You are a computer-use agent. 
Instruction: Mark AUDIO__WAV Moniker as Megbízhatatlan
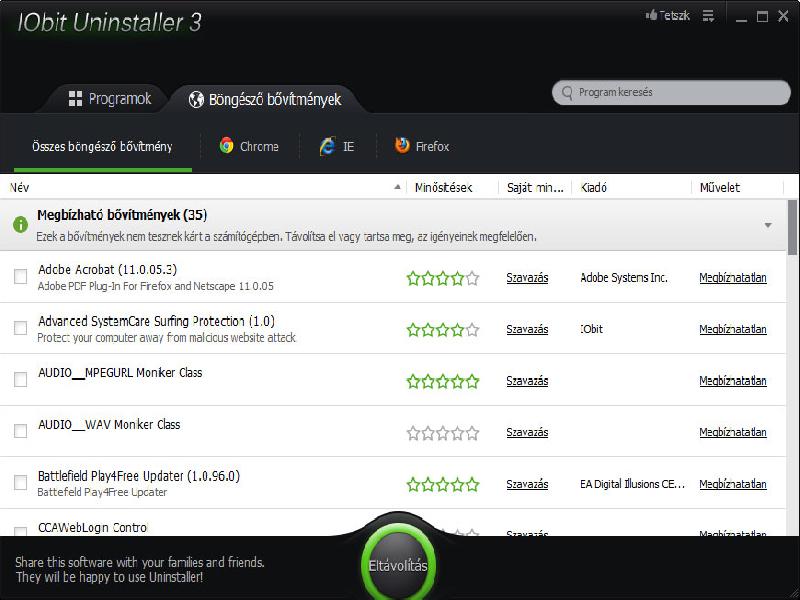click(x=733, y=433)
